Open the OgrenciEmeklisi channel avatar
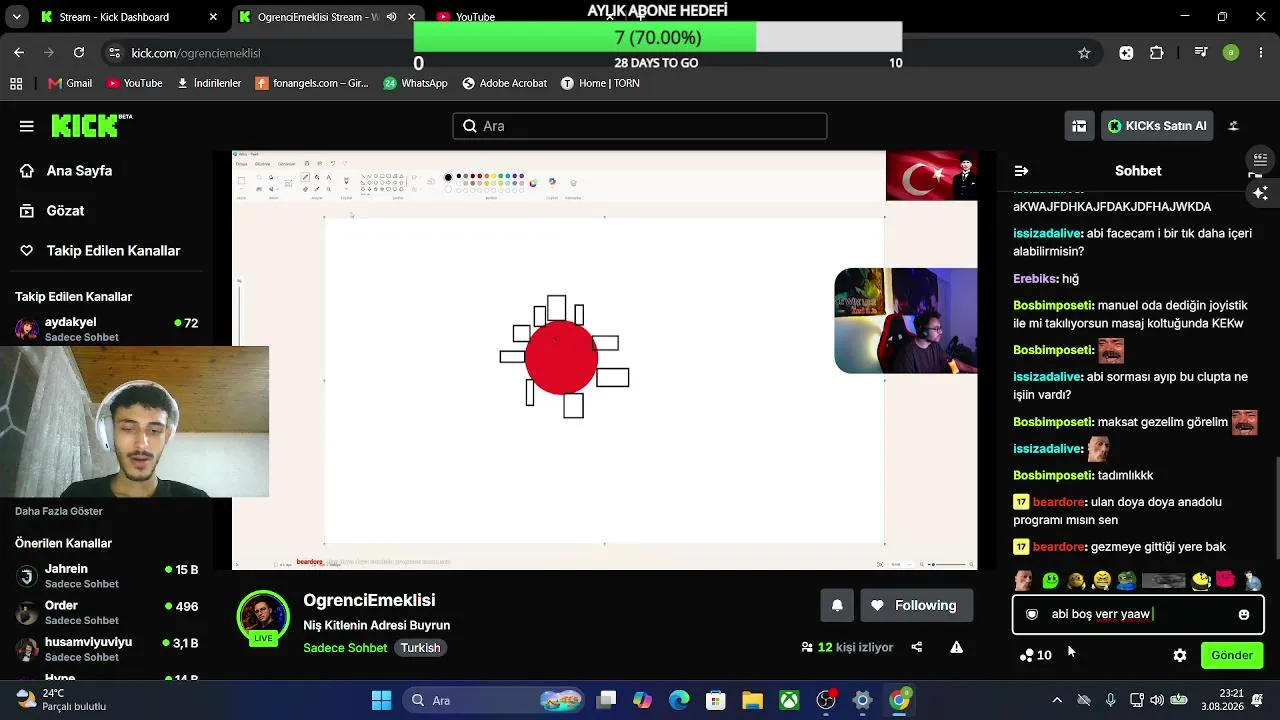 point(263,618)
